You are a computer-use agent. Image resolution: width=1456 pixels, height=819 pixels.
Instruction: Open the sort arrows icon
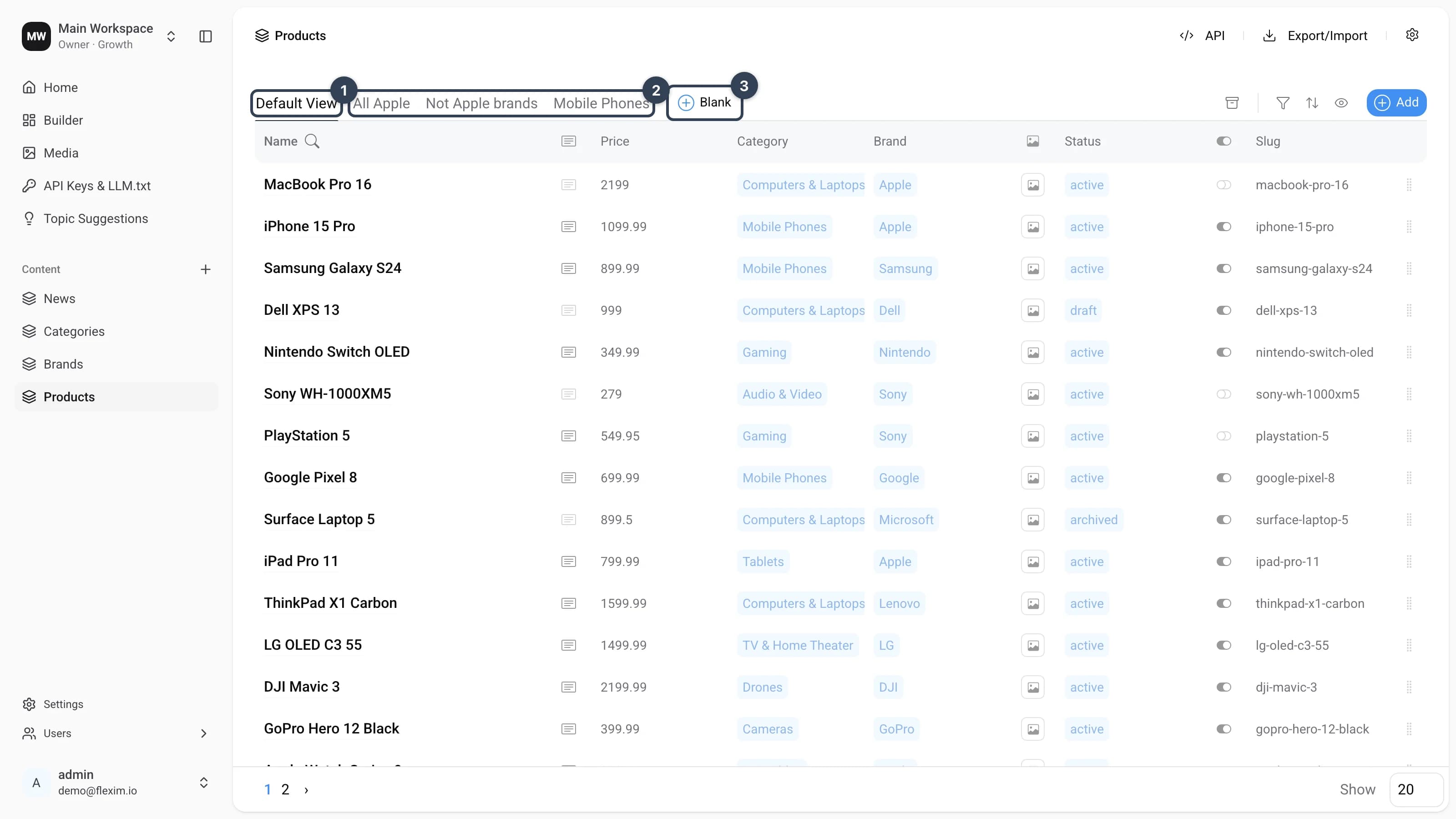pos(1312,103)
